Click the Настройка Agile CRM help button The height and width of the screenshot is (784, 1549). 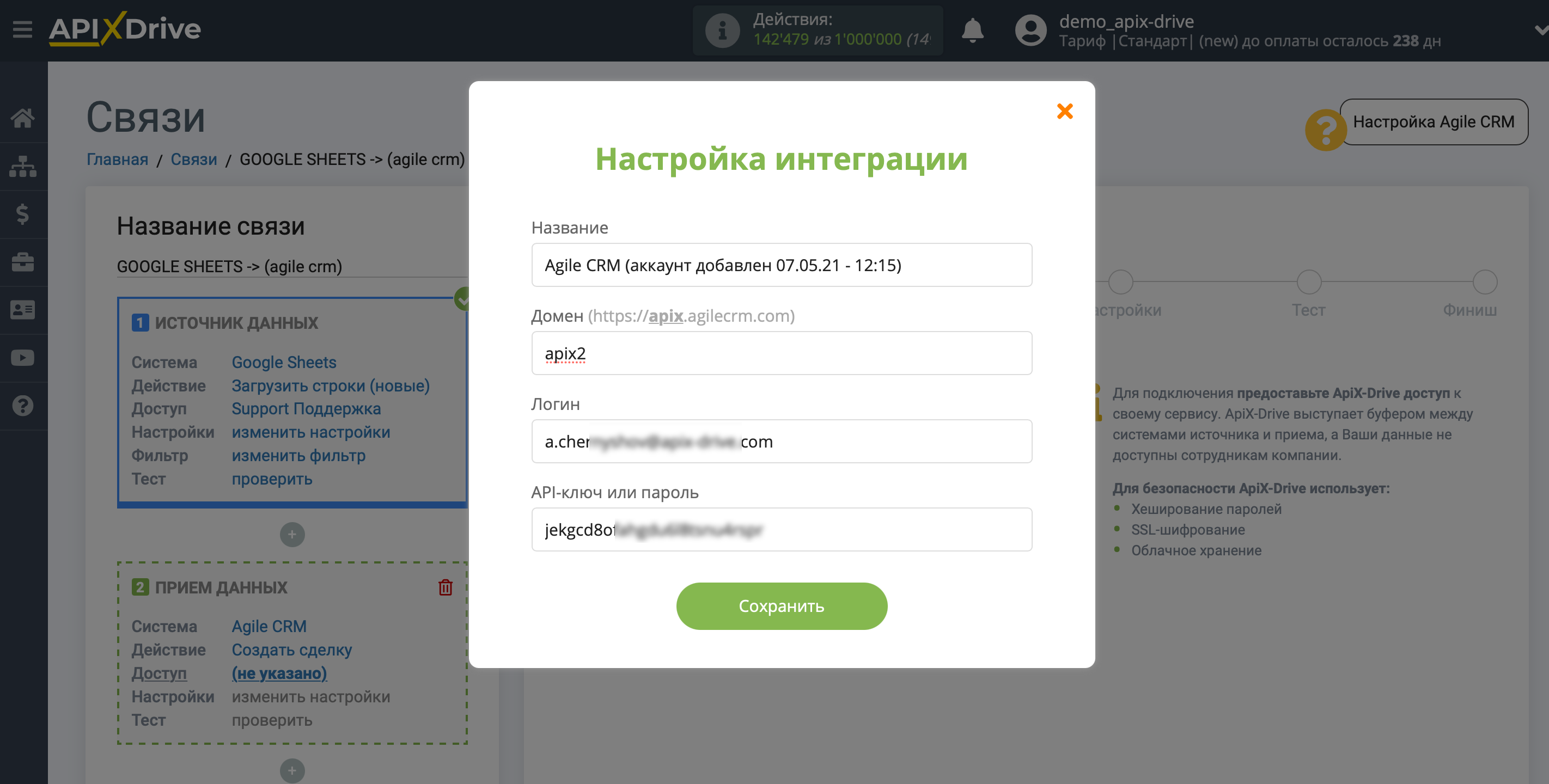pos(1433,122)
